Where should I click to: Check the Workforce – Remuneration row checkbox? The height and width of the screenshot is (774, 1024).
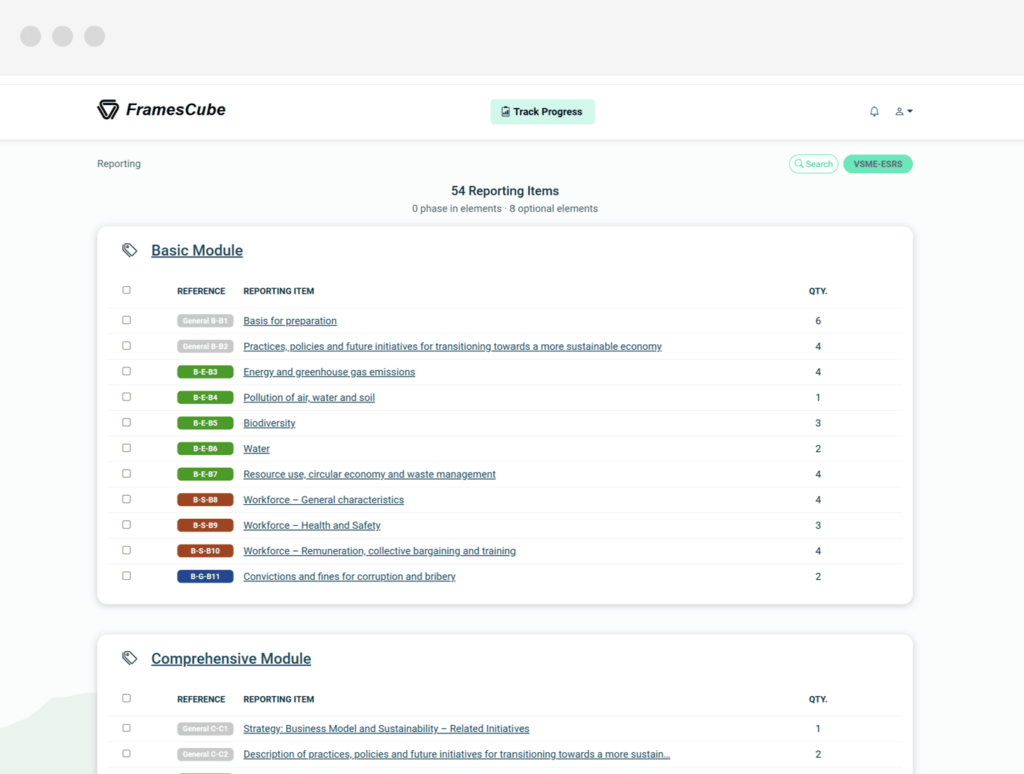click(127, 549)
